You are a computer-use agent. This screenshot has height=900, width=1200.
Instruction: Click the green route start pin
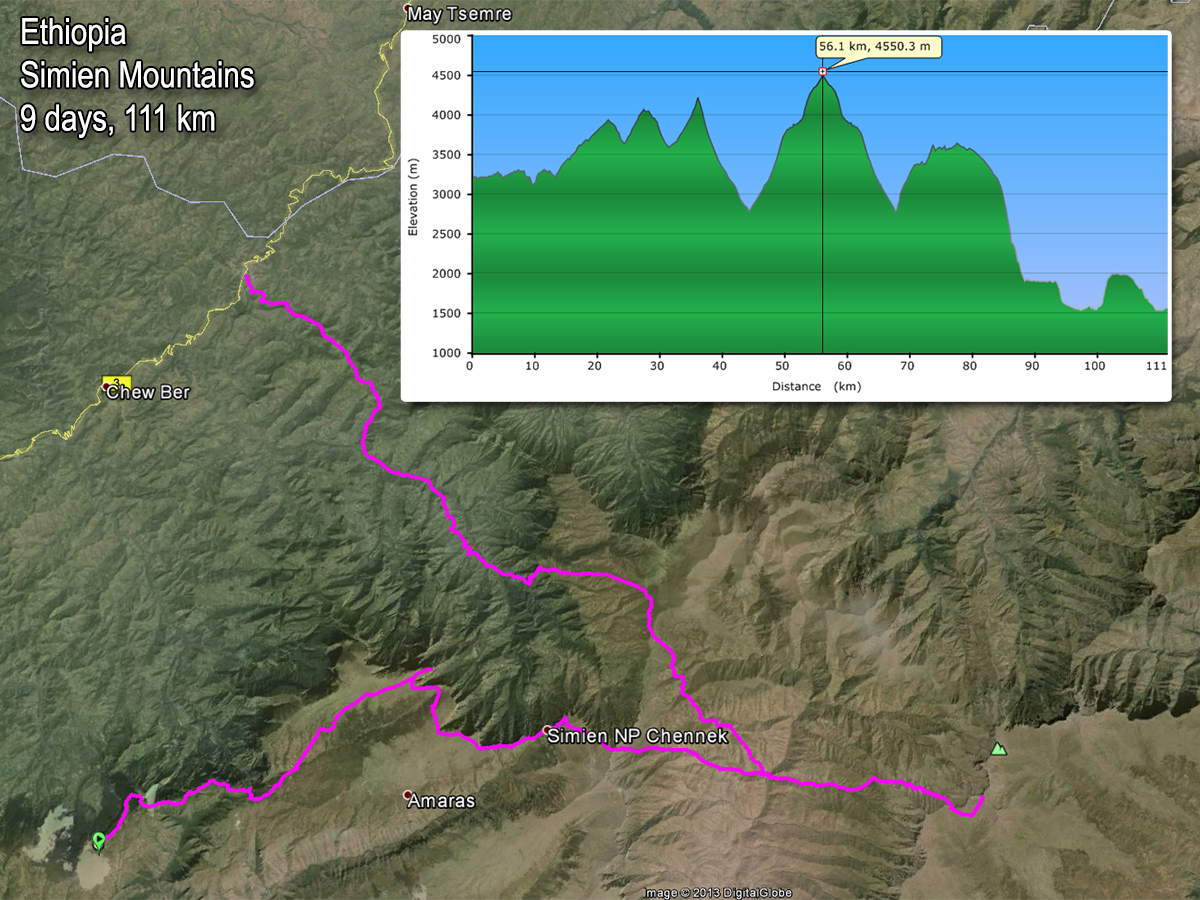tap(98, 840)
